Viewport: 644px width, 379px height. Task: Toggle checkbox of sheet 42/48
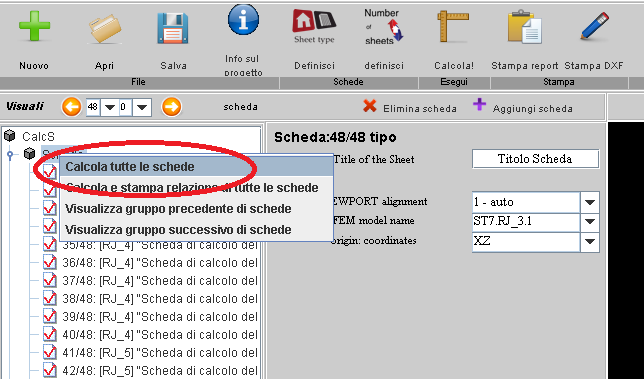[50, 370]
